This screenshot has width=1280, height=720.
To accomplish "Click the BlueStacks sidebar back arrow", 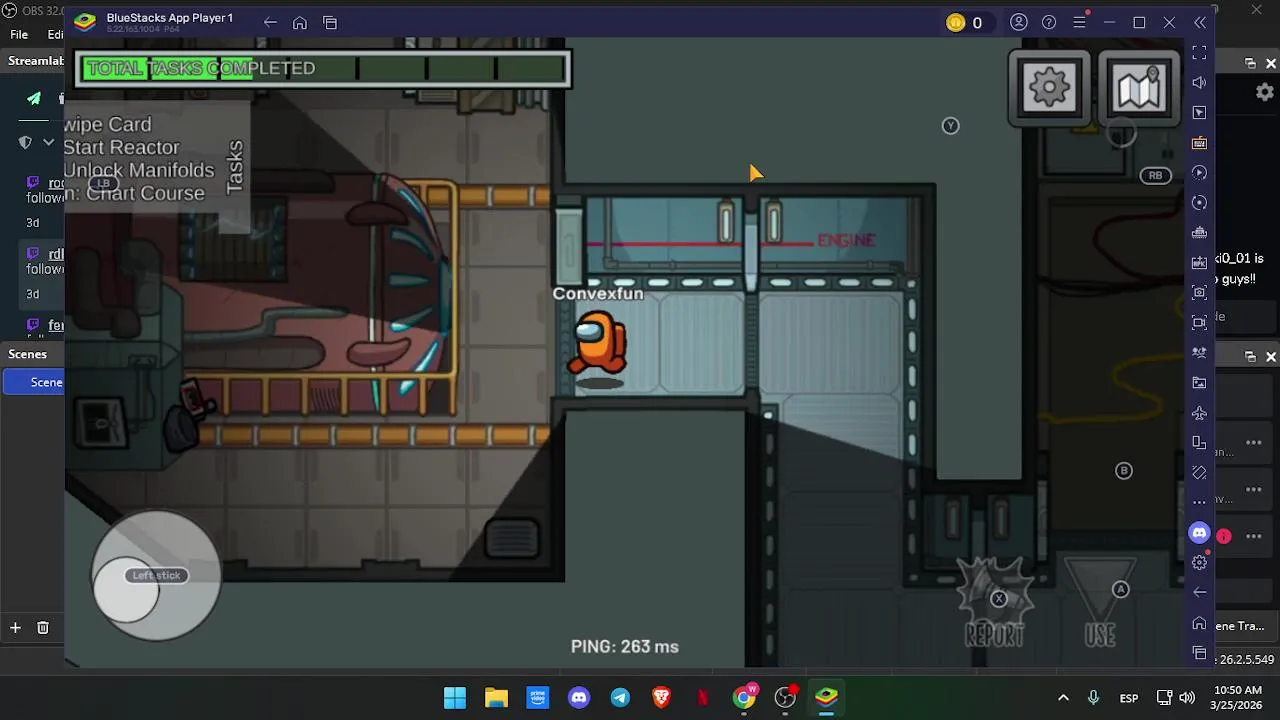I will (1200, 592).
